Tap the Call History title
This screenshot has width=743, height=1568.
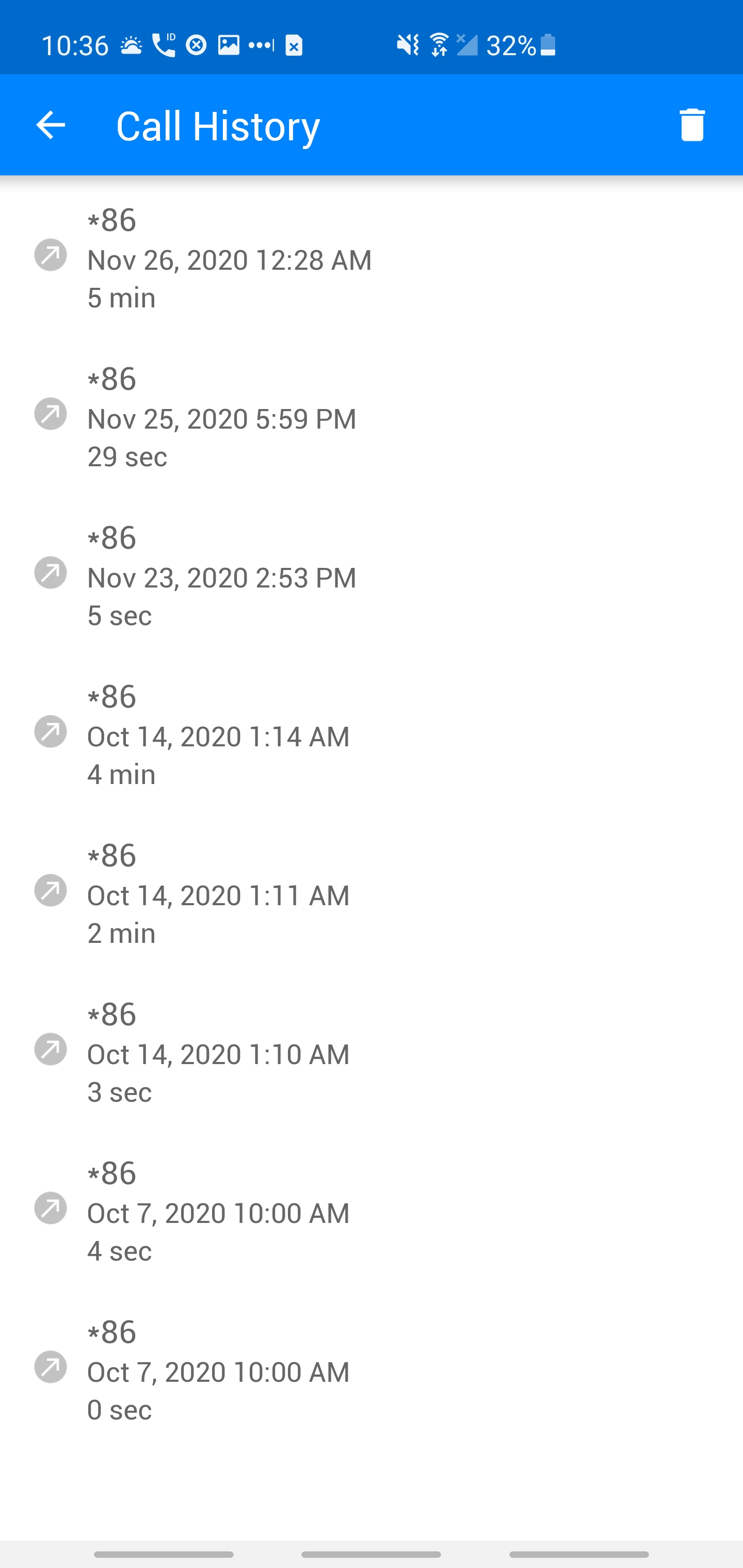(217, 126)
